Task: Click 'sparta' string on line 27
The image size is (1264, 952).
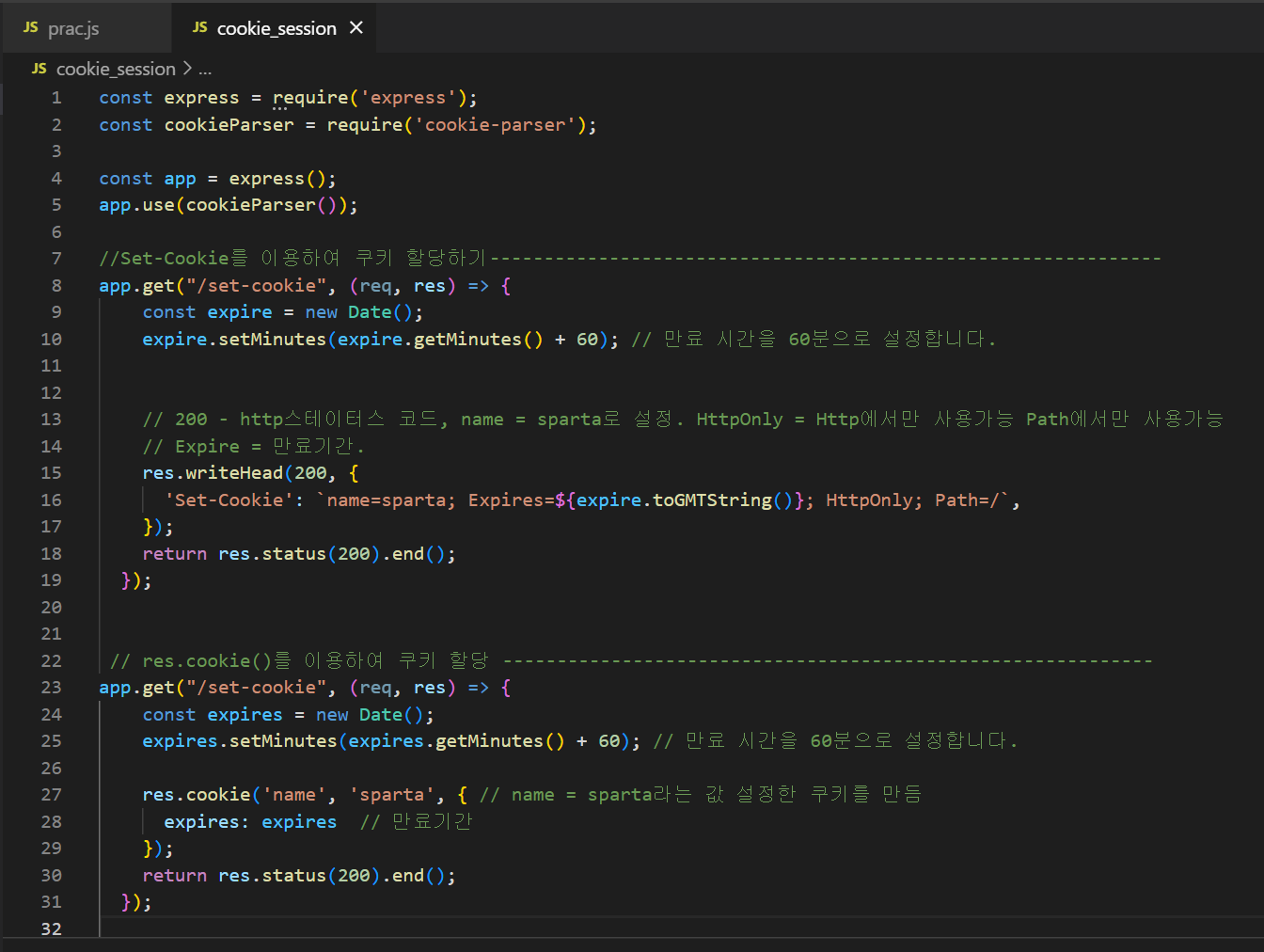Action: (391, 795)
